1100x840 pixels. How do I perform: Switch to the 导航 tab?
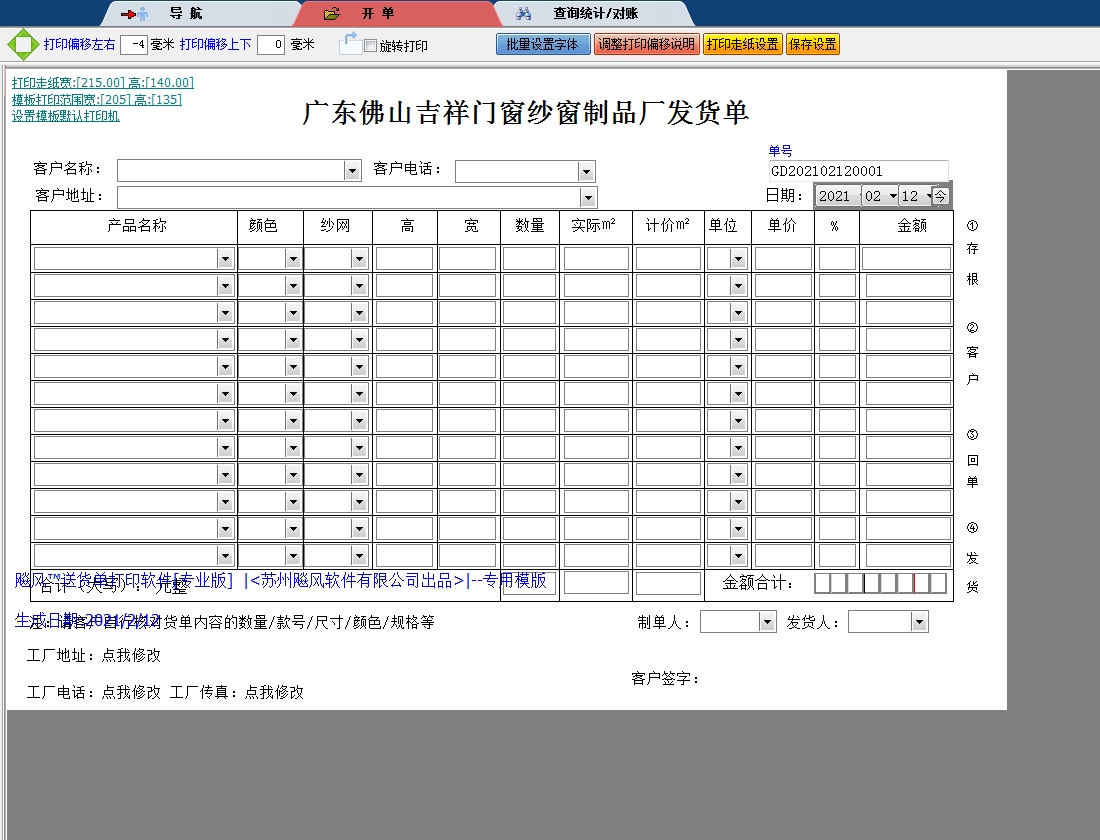coord(185,14)
